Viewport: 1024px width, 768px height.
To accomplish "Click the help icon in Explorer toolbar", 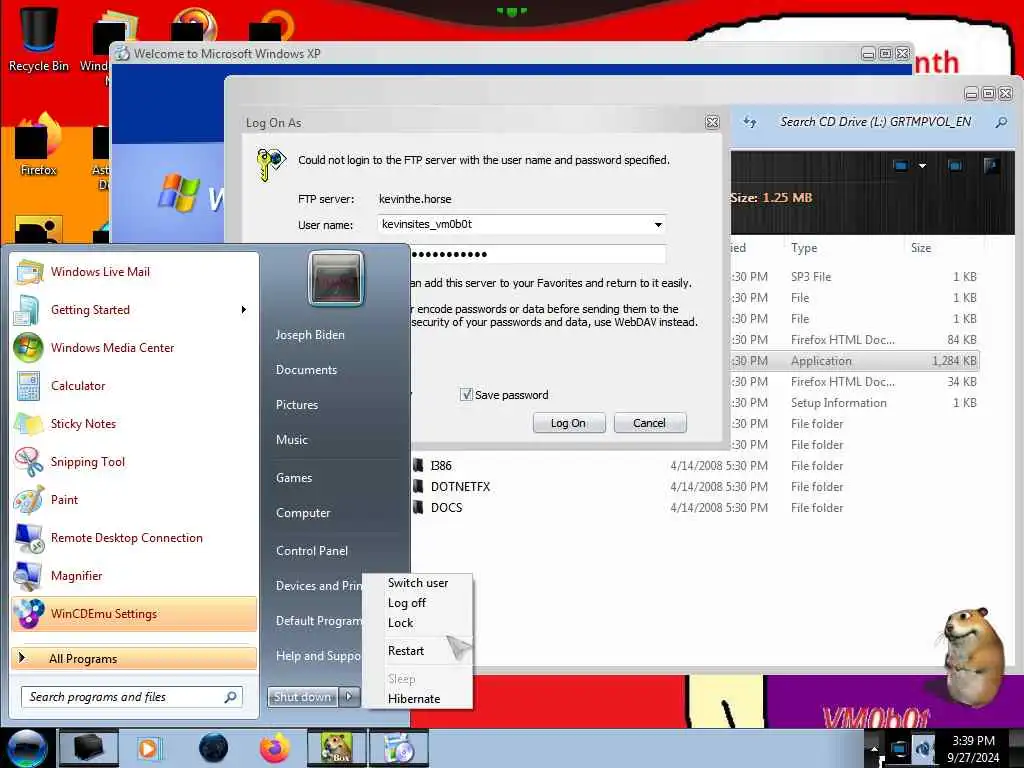I will [991, 166].
